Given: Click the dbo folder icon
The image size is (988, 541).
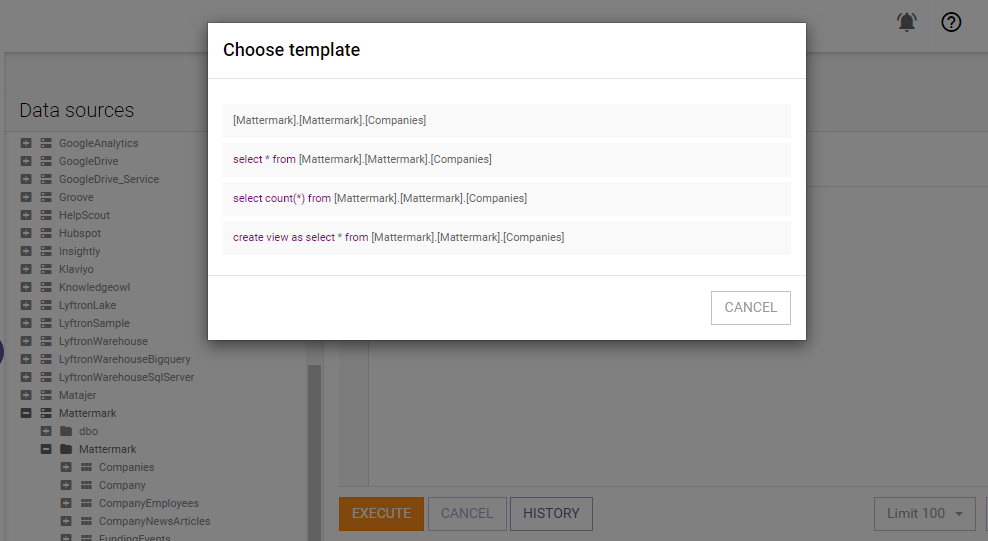Looking at the screenshot, I should click(66, 431).
